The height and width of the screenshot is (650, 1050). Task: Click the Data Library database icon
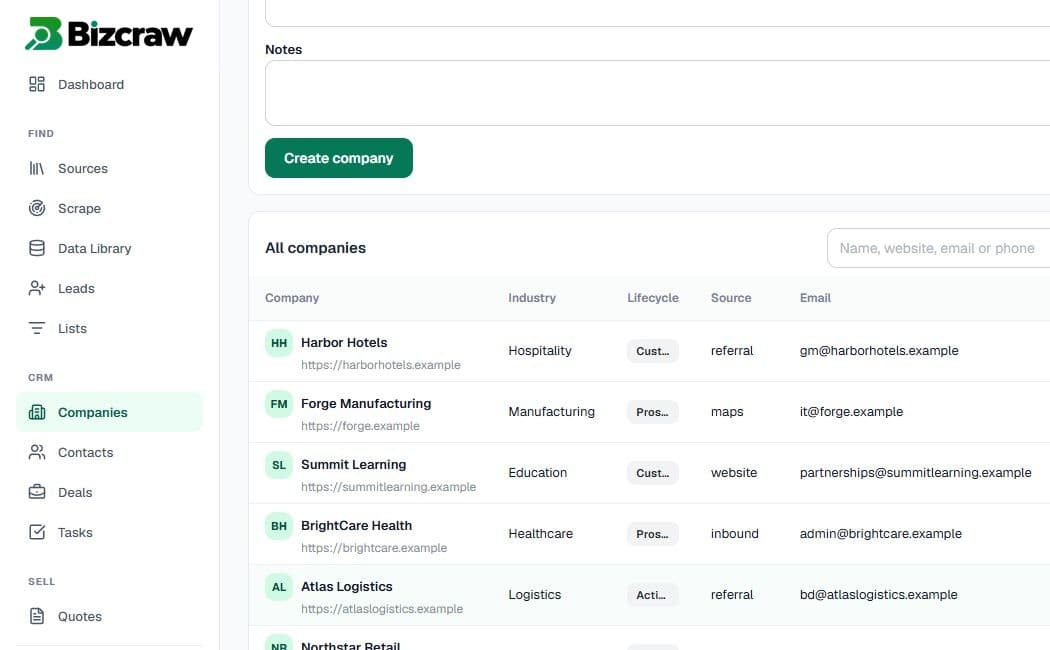(37, 248)
